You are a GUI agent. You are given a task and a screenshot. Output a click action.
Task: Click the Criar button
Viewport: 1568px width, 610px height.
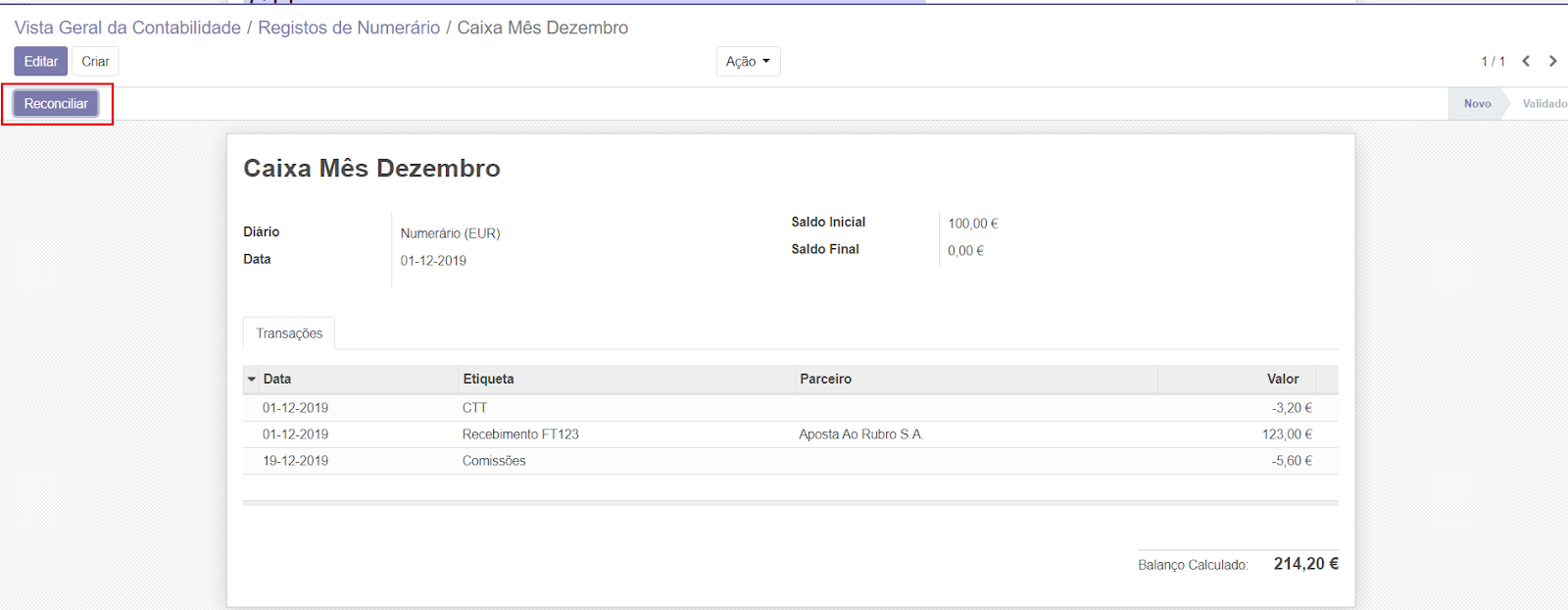click(95, 62)
